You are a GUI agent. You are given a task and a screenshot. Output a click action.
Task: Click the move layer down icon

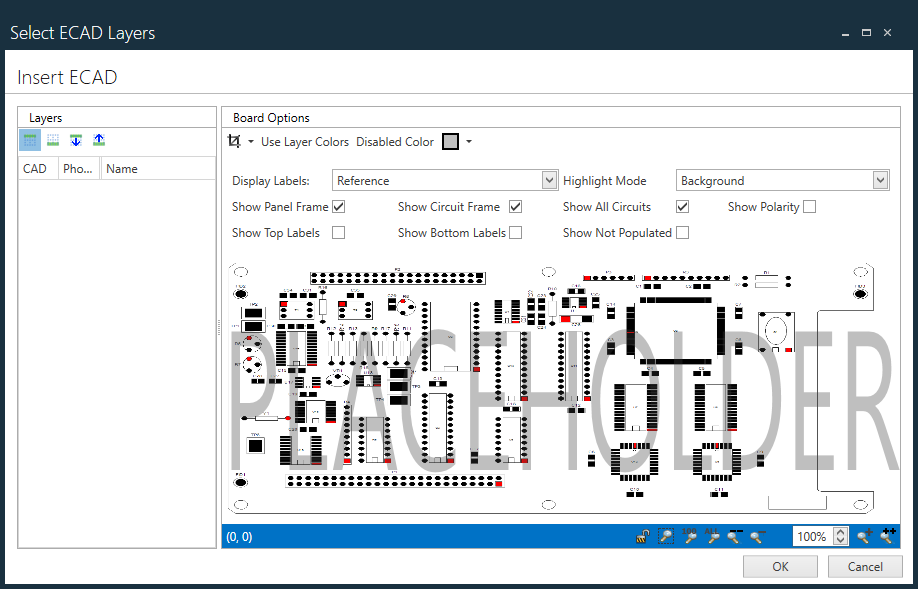tap(76, 140)
